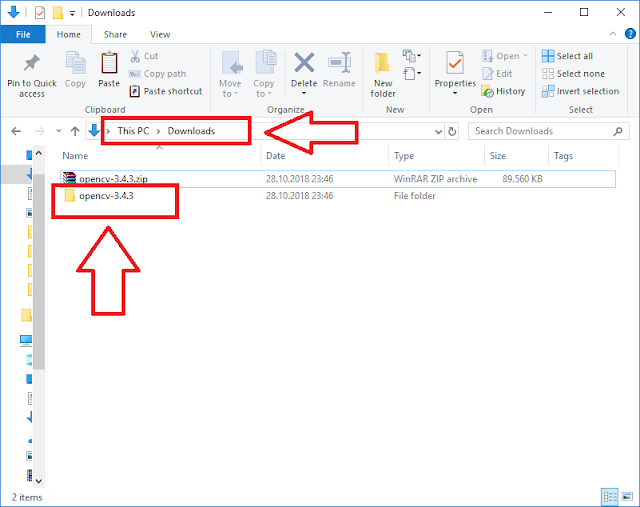
Task: Create a New folder
Action: pos(383,75)
